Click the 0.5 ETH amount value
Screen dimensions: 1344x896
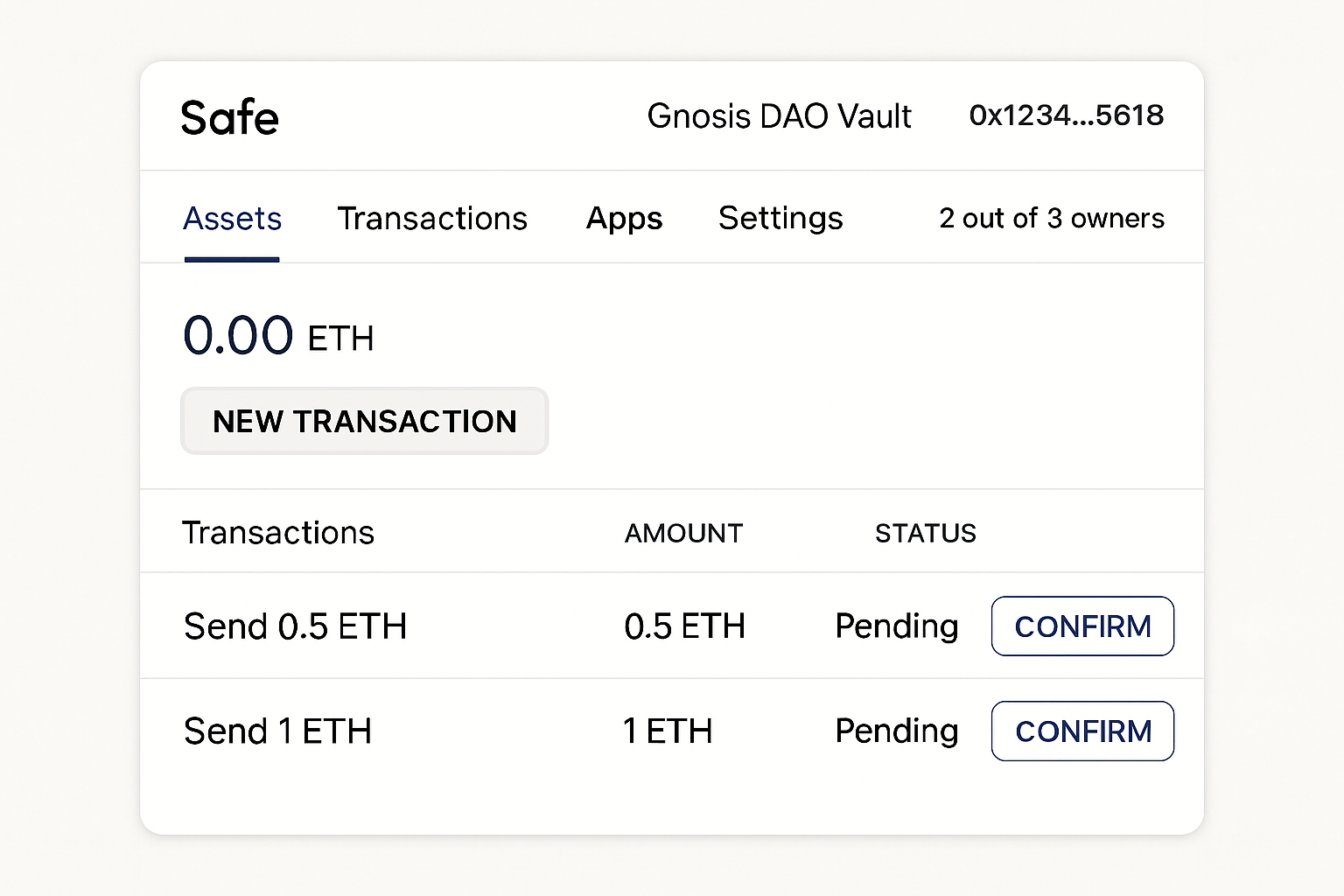coord(684,626)
